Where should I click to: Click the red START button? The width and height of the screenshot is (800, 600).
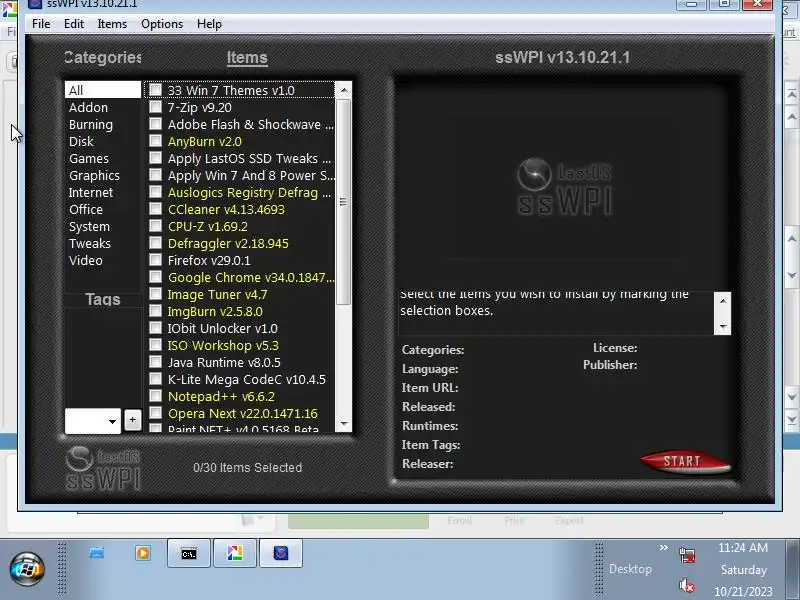[685, 462]
